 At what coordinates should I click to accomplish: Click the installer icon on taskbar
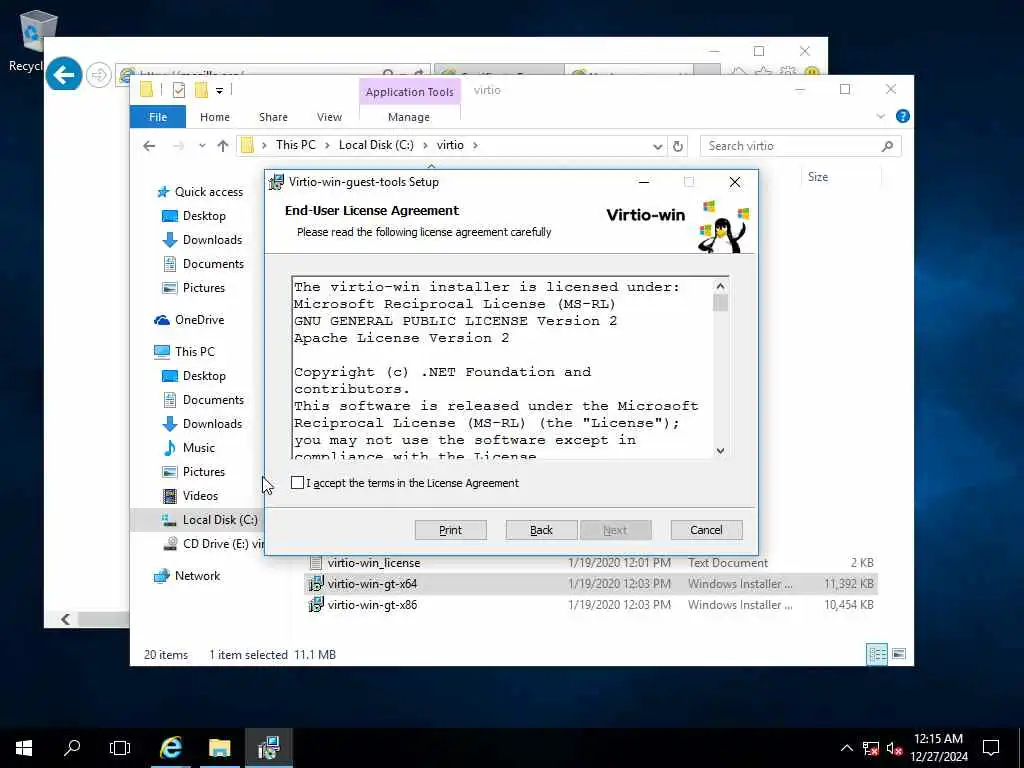tap(268, 748)
